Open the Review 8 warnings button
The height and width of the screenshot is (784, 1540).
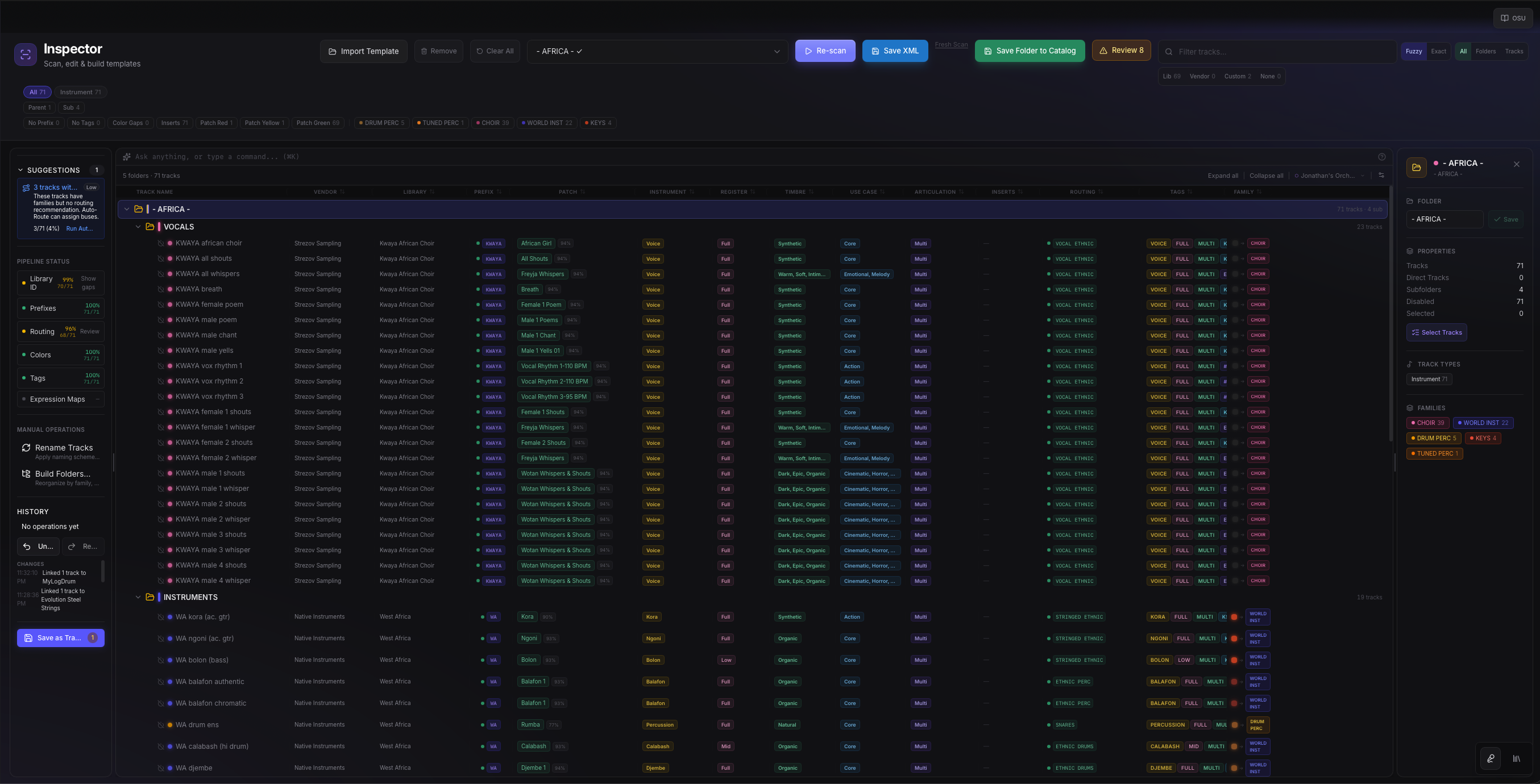1122,50
